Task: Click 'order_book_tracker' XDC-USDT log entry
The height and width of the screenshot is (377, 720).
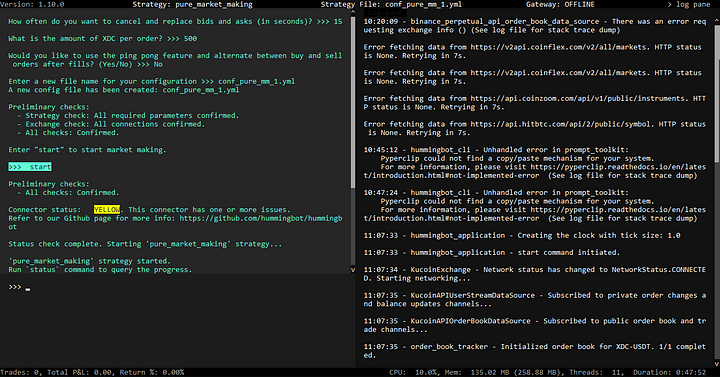Action: [x=535, y=351]
